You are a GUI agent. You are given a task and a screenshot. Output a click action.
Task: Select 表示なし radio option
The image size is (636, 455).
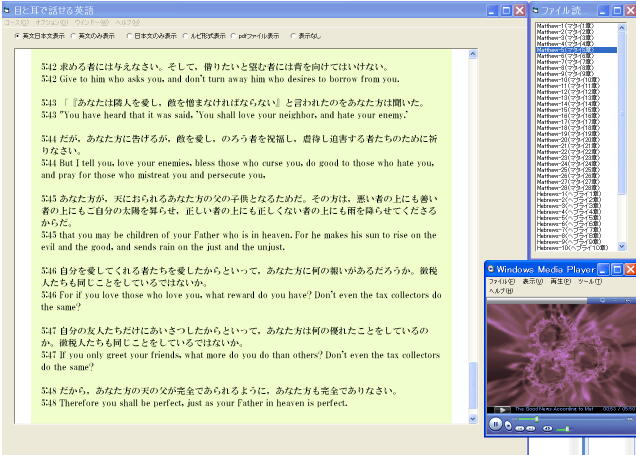tap(306, 36)
